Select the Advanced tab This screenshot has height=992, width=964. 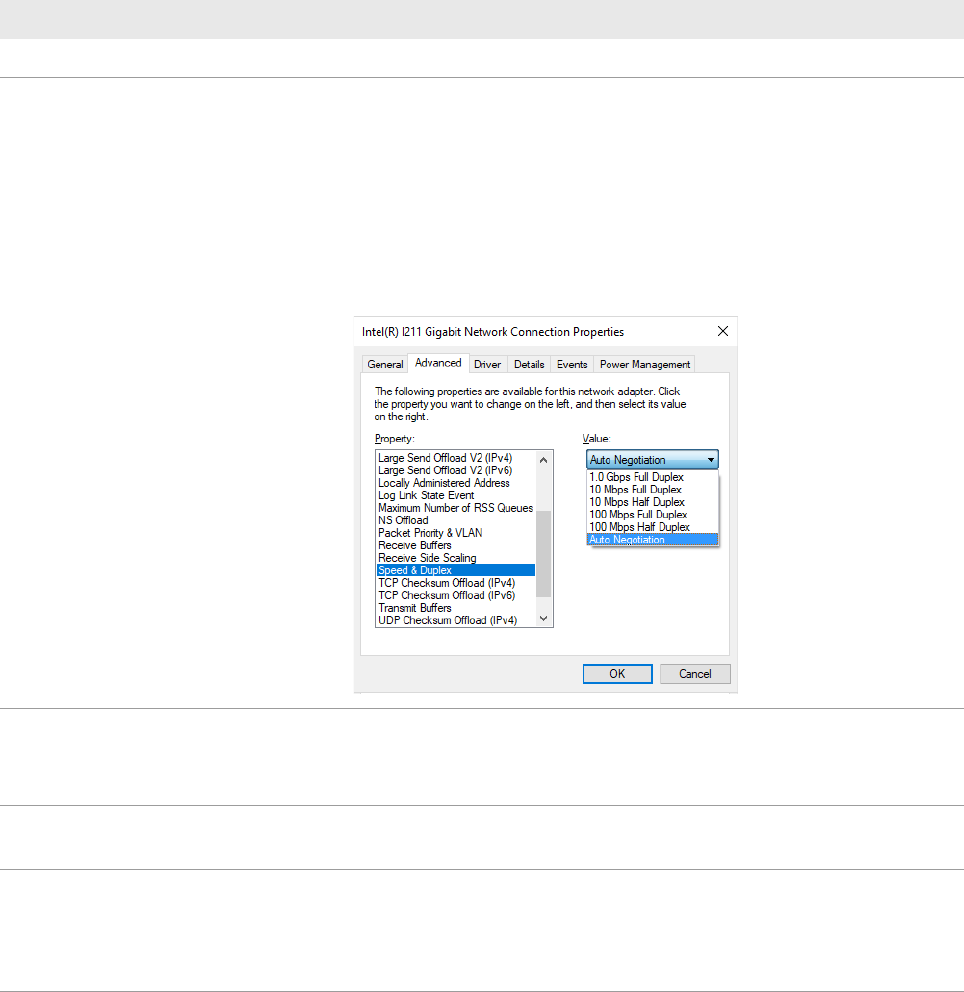[x=438, y=363]
